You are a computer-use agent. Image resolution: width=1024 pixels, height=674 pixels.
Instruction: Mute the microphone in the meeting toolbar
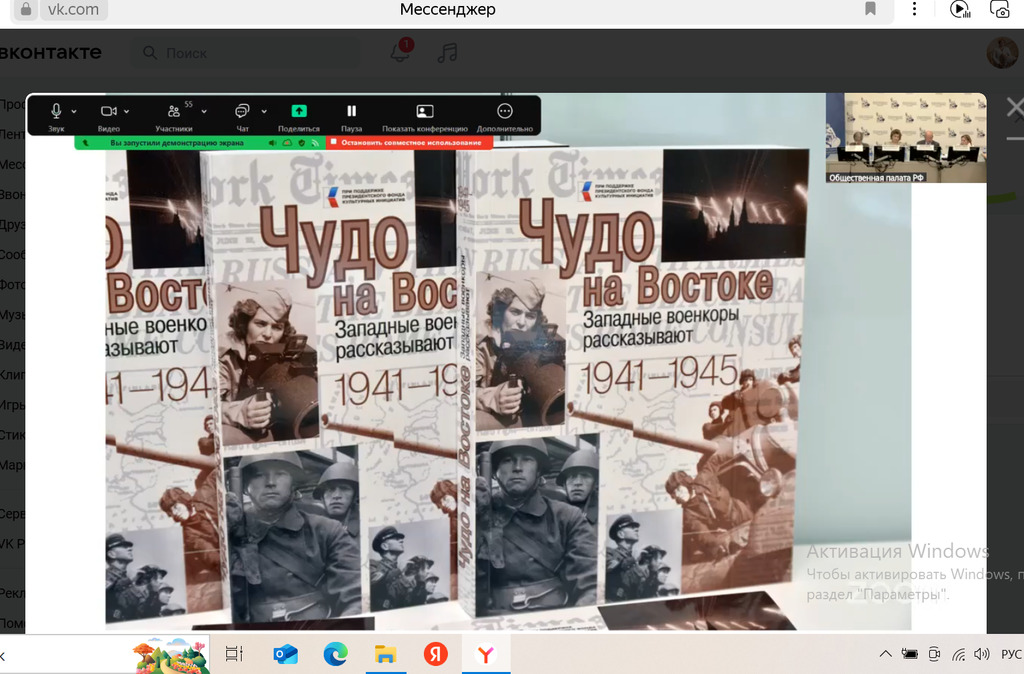56,112
